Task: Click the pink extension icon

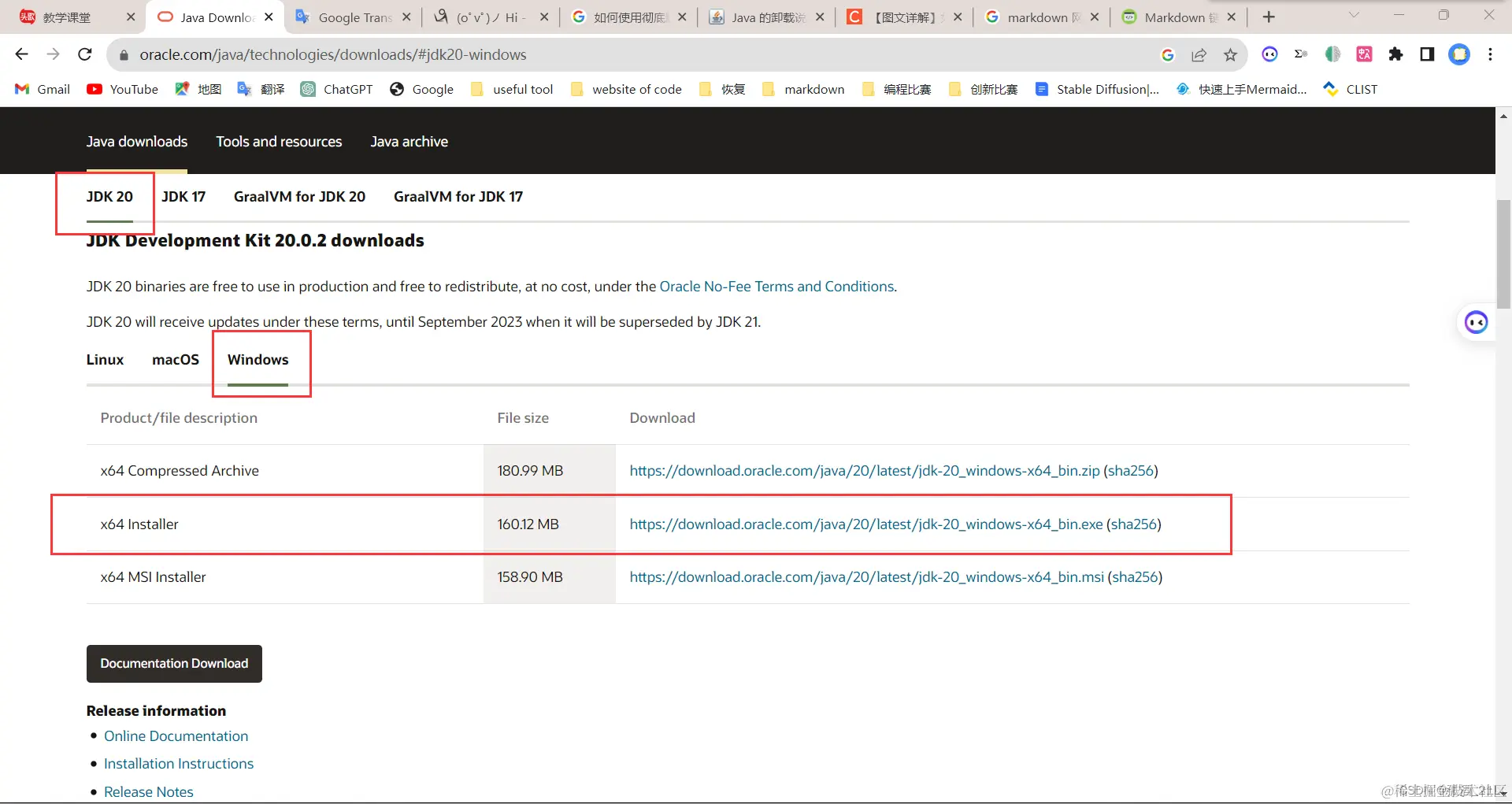Action: [x=1364, y=54]
